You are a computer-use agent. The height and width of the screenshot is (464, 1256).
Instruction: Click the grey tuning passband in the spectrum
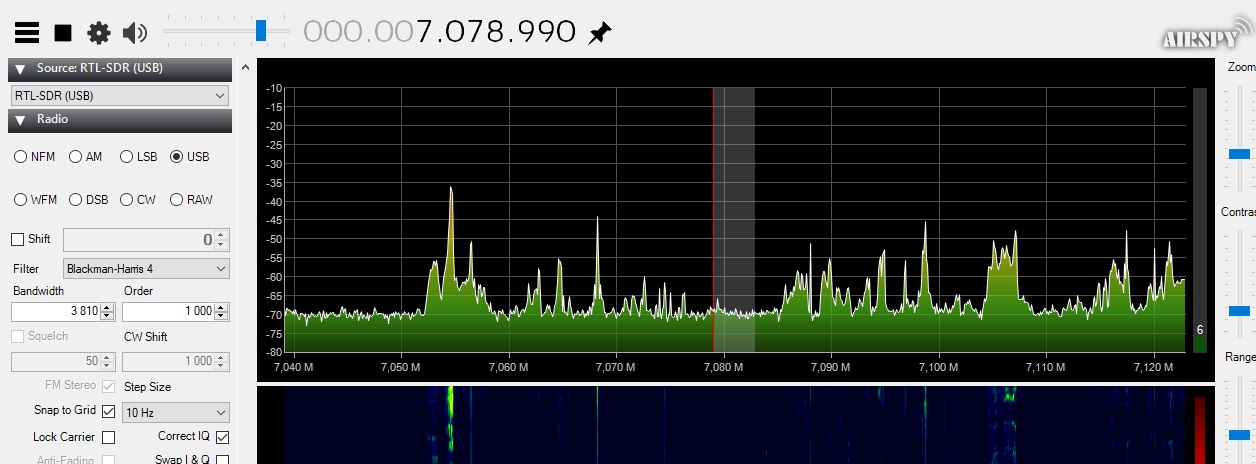(x=734, y=220)
